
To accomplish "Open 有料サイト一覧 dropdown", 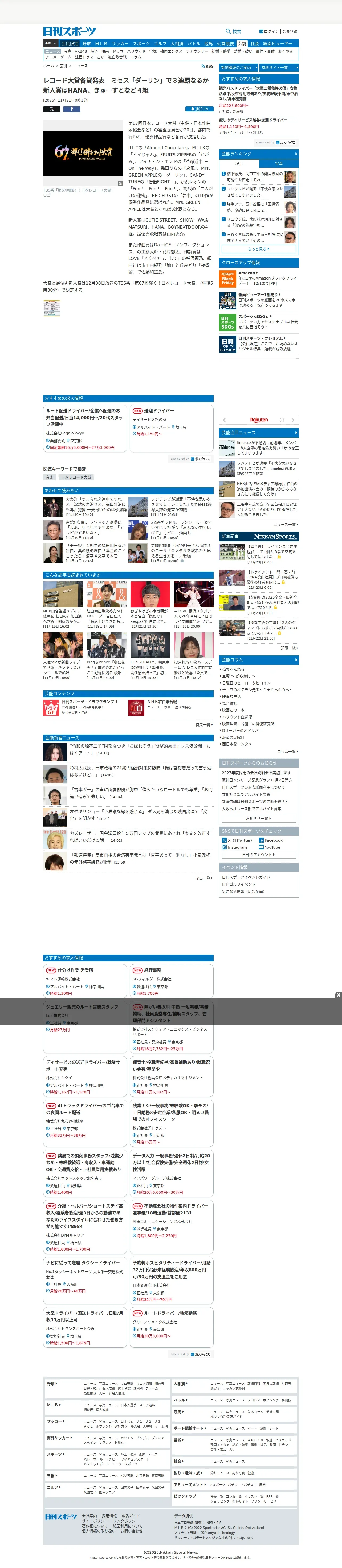I will (x=279, y=68).
